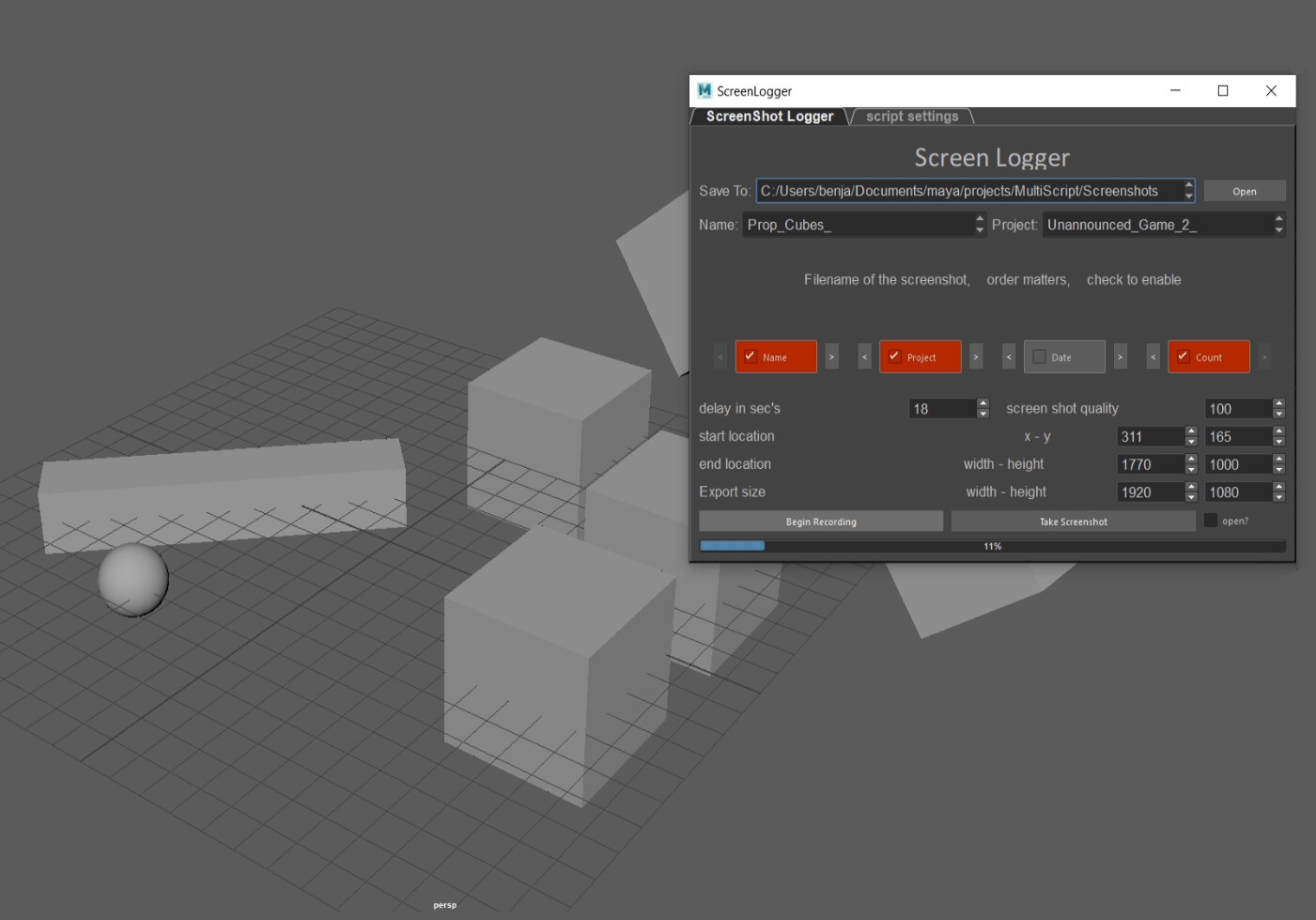Click the 11% progress bar
Screen dimensions: 1316x920
click(991, 543)
